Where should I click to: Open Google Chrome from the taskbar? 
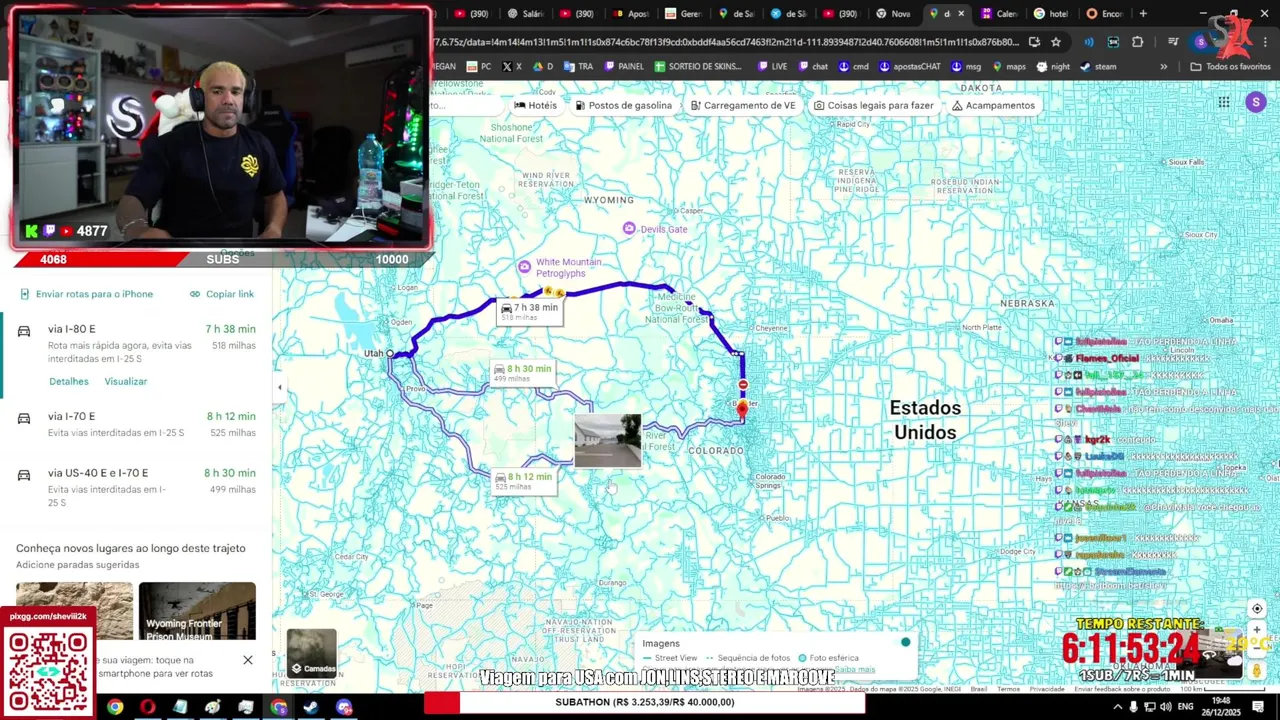pyautogui.click(x=115, y=707)
